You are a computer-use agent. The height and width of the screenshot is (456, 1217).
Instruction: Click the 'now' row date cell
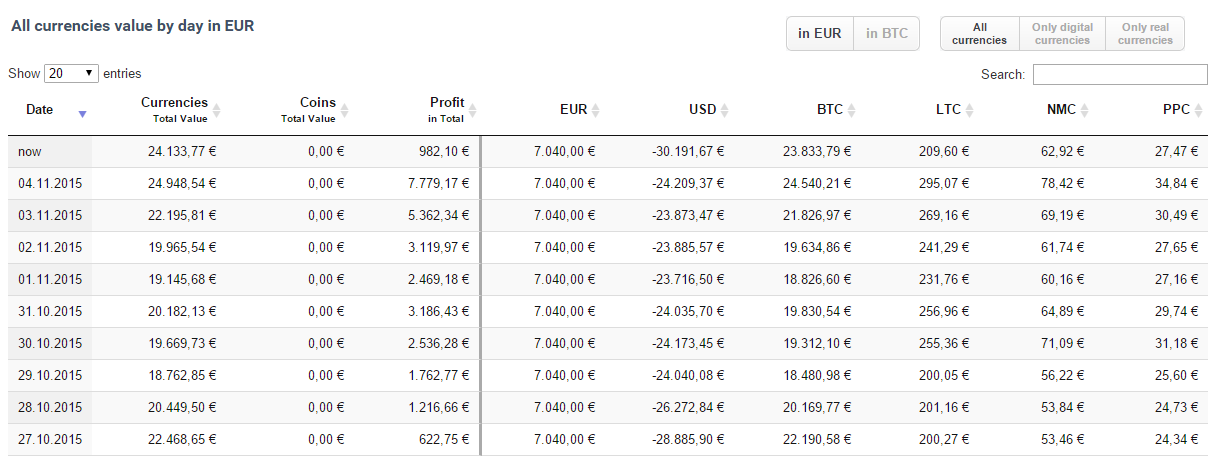pyautogui.click(x=50, y=152)
